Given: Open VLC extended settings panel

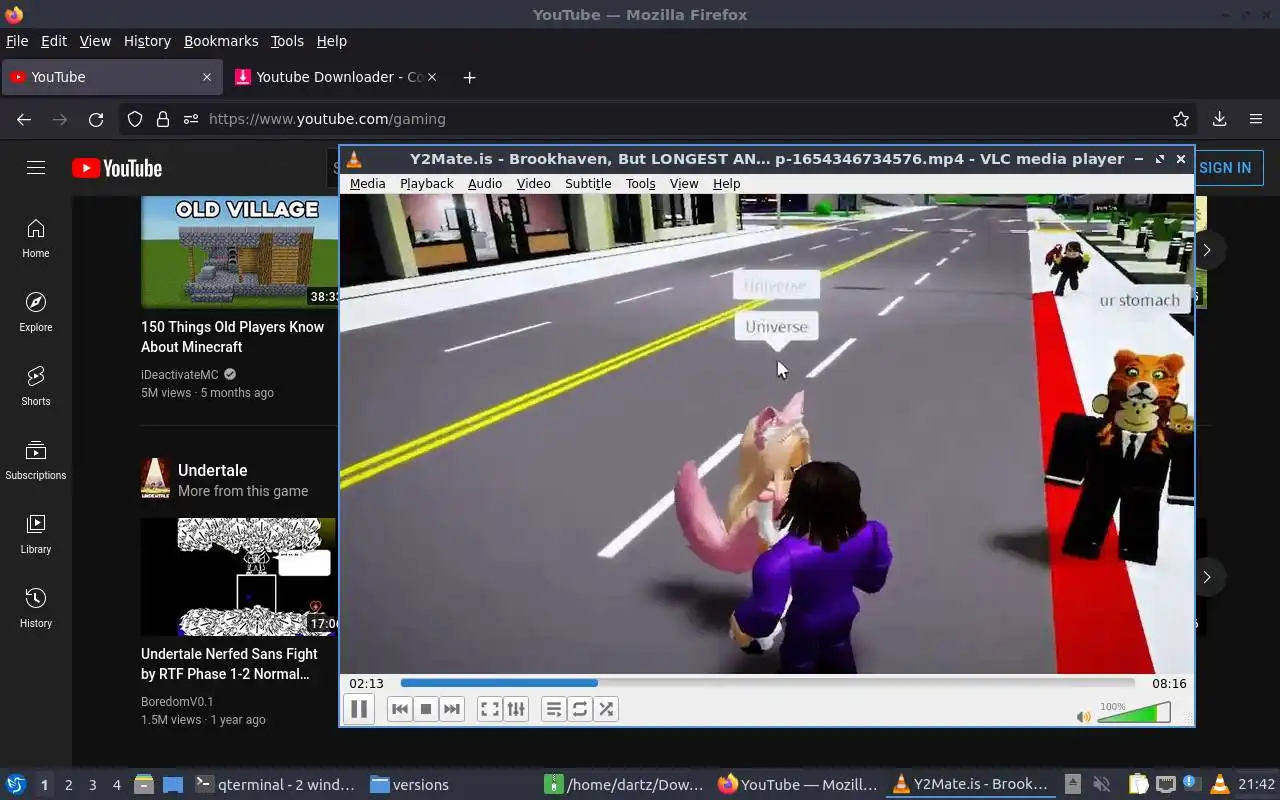Looking at the screenshot, I should coord(516,709).
